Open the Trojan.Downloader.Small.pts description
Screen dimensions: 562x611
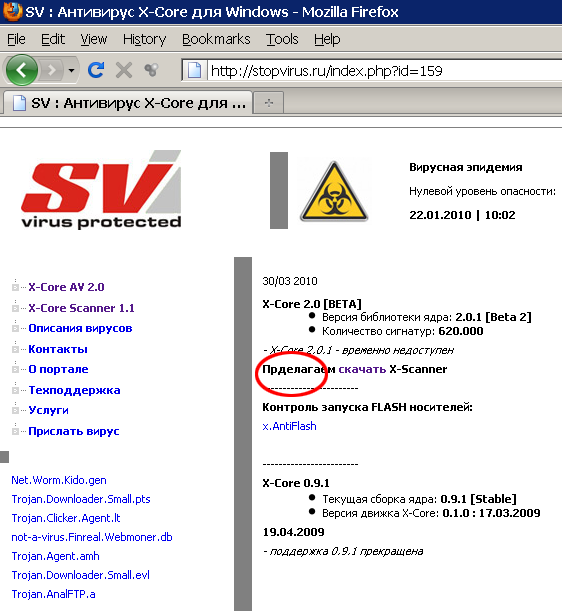pos(81,499)
